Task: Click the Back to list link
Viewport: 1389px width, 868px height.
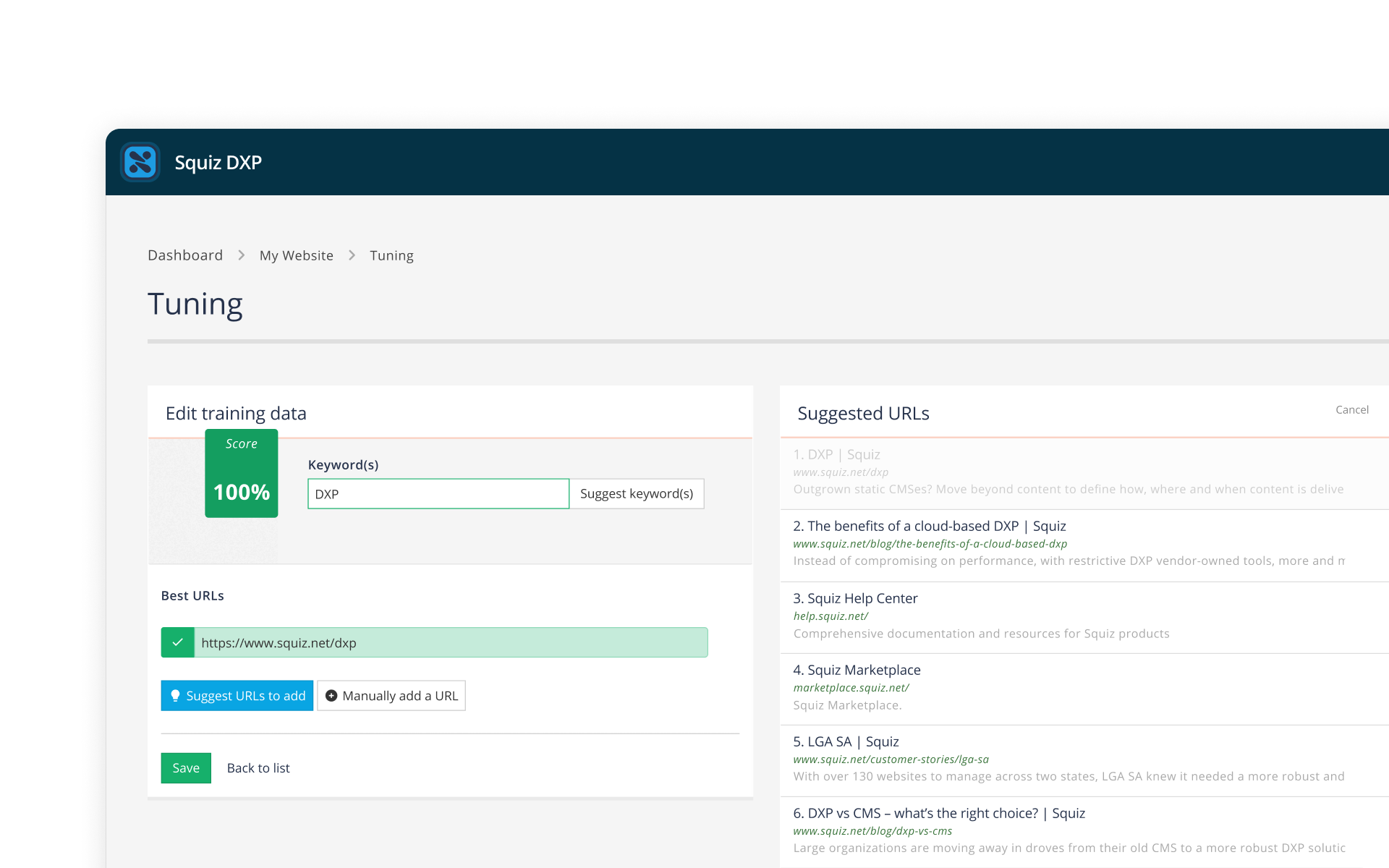Action: pyautogui.click(x=258, y=768)
